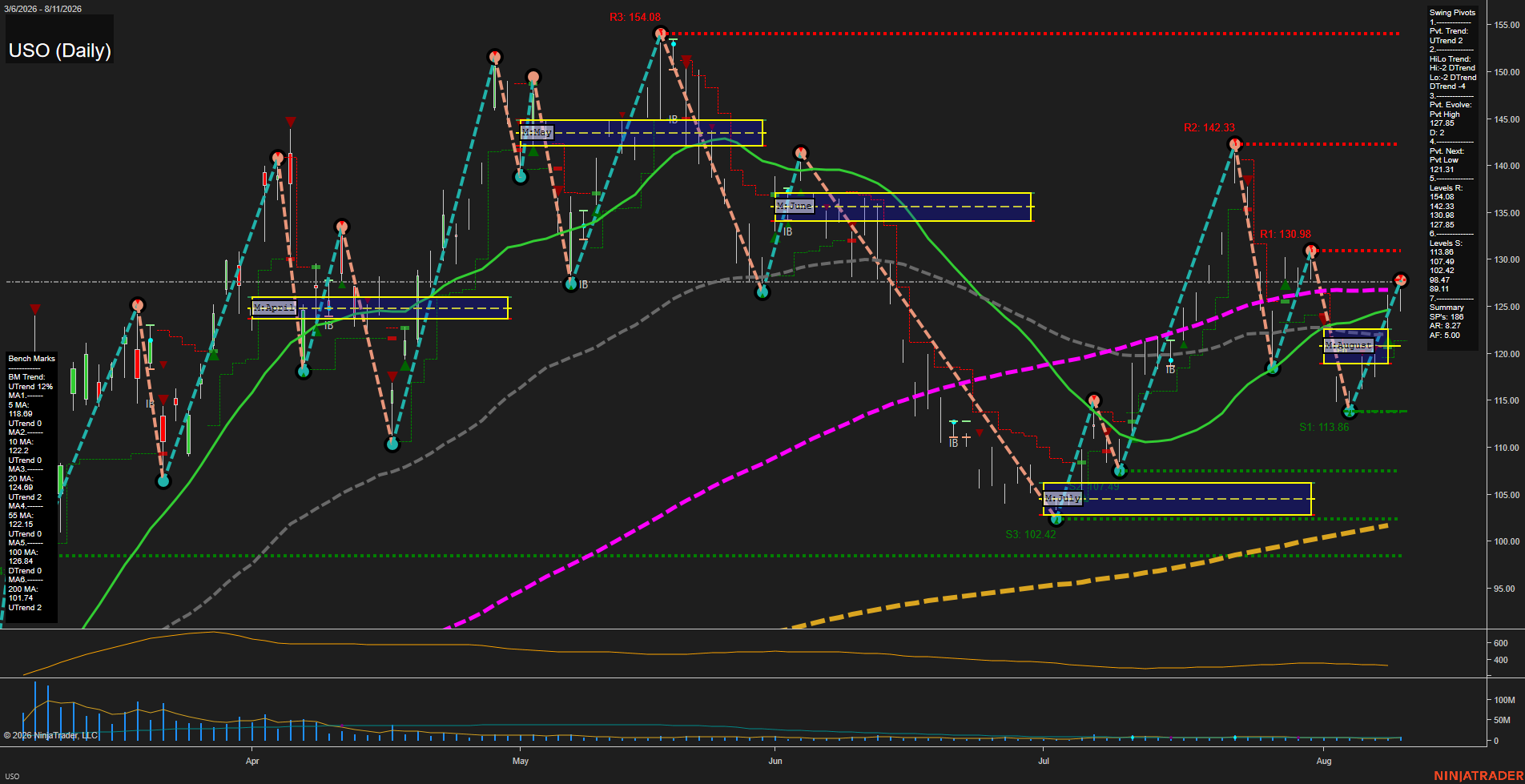Image resolution: width=1525 pixels, height=784 pixels.
Task: Click the Swing Pivots panel heading
Action: pos(1452,13)
